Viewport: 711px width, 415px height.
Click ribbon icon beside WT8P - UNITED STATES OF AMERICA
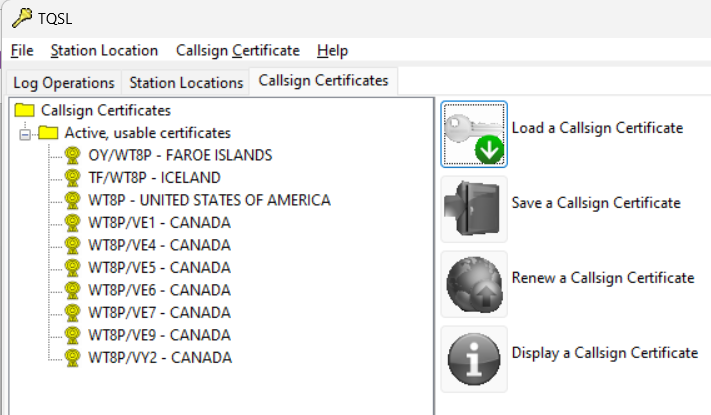coord(72,200)
